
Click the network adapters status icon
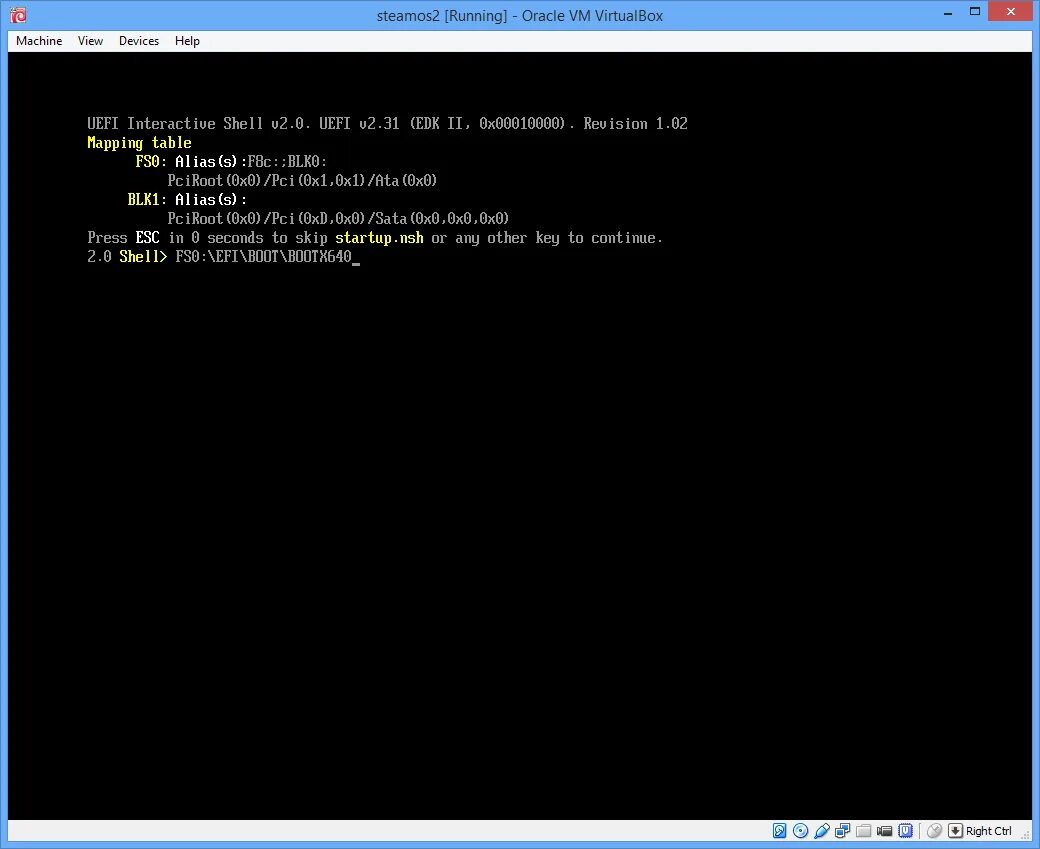(842, 830)
